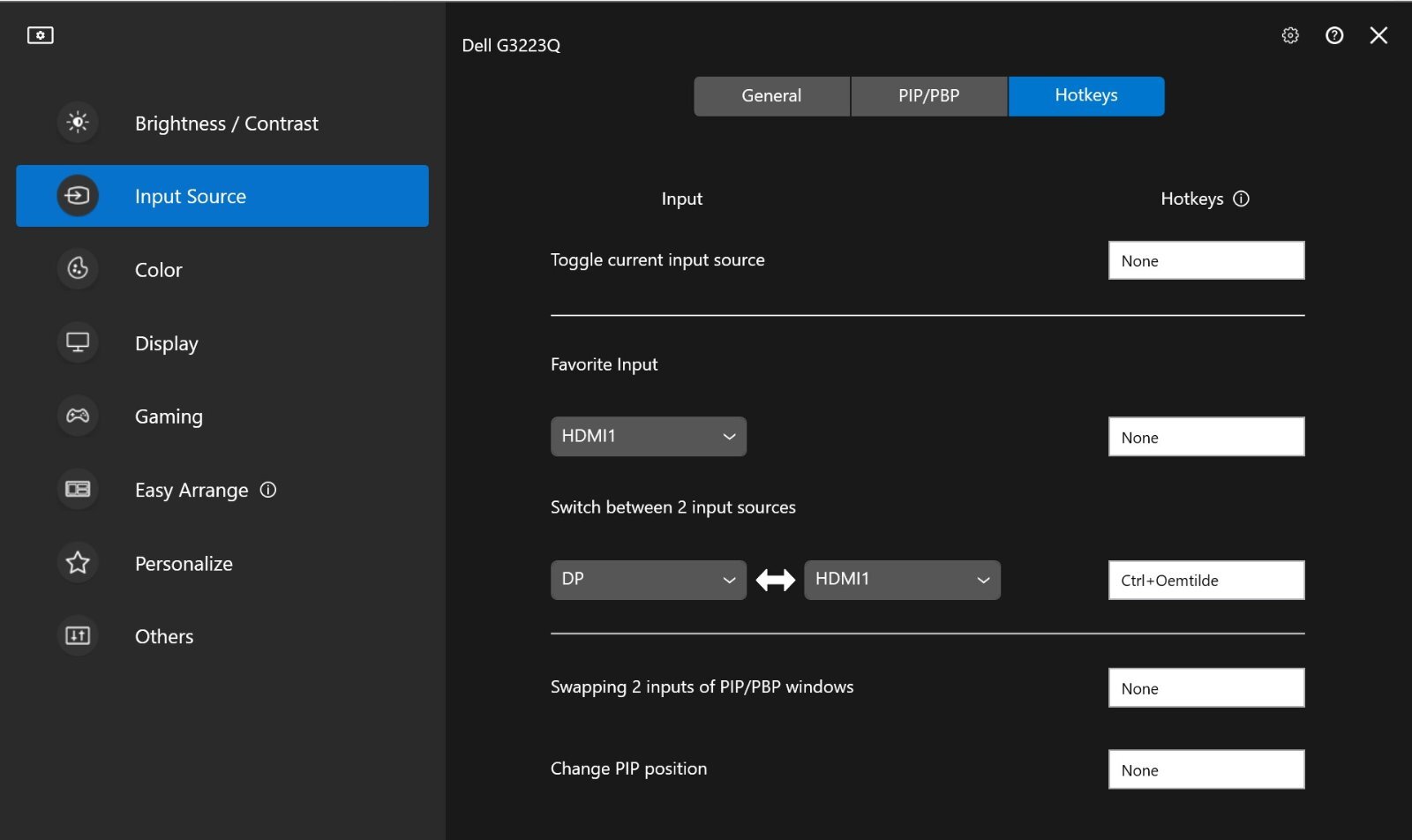Image resolution: width=1412 pixels, height=840 pixels.
Task: Click the Input column header
Action: tap(682, 199)
